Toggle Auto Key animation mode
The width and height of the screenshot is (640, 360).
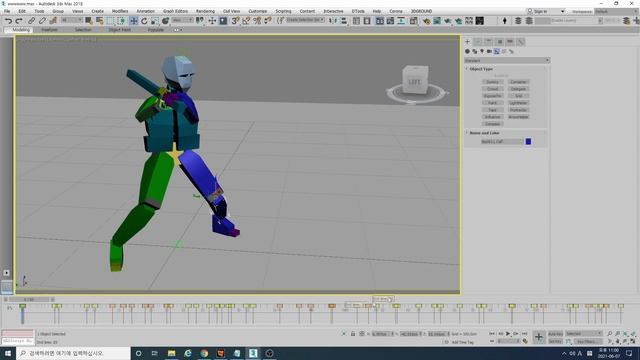(x=555, y=333)
